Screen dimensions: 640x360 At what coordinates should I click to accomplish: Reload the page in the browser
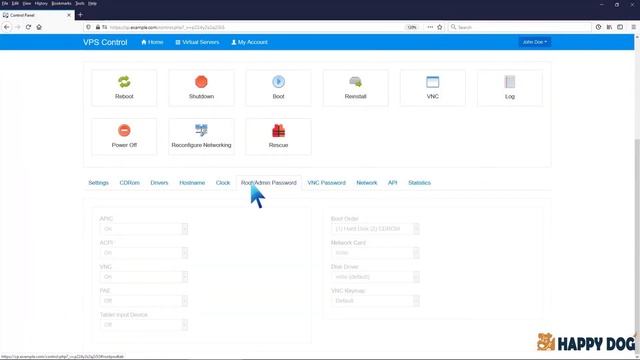28,27
